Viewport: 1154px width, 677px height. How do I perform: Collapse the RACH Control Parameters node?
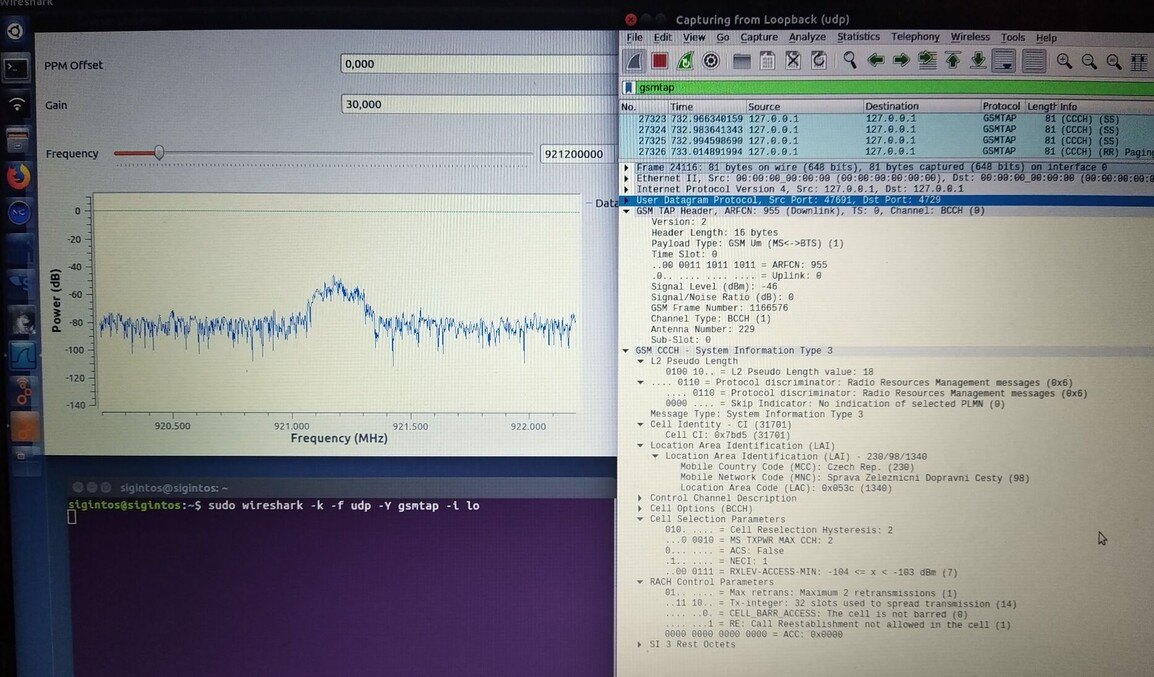coord(640,582)
